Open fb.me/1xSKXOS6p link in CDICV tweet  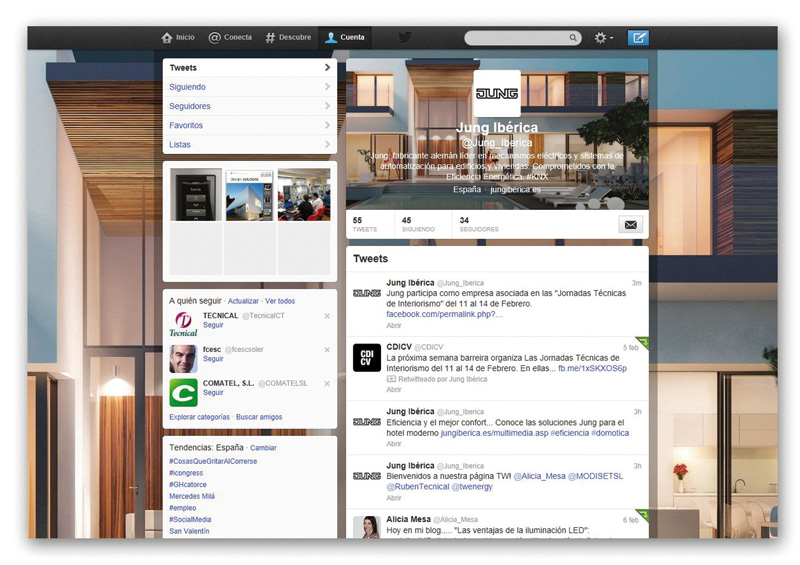point(592,369)
